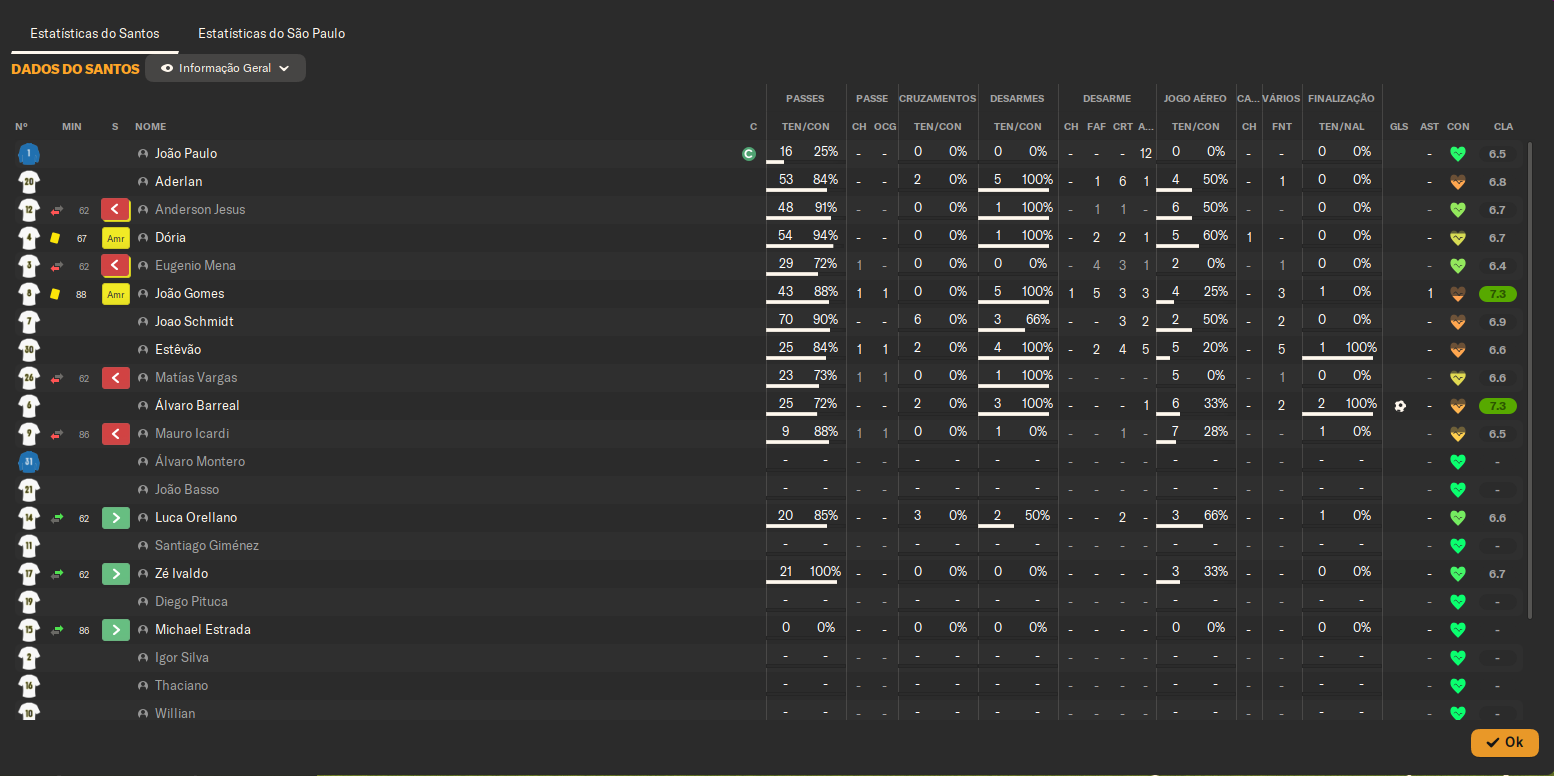Click Aderlan's orange condition heart
The width and height of the screenshot is (1554, 776).
point(1458,182)
